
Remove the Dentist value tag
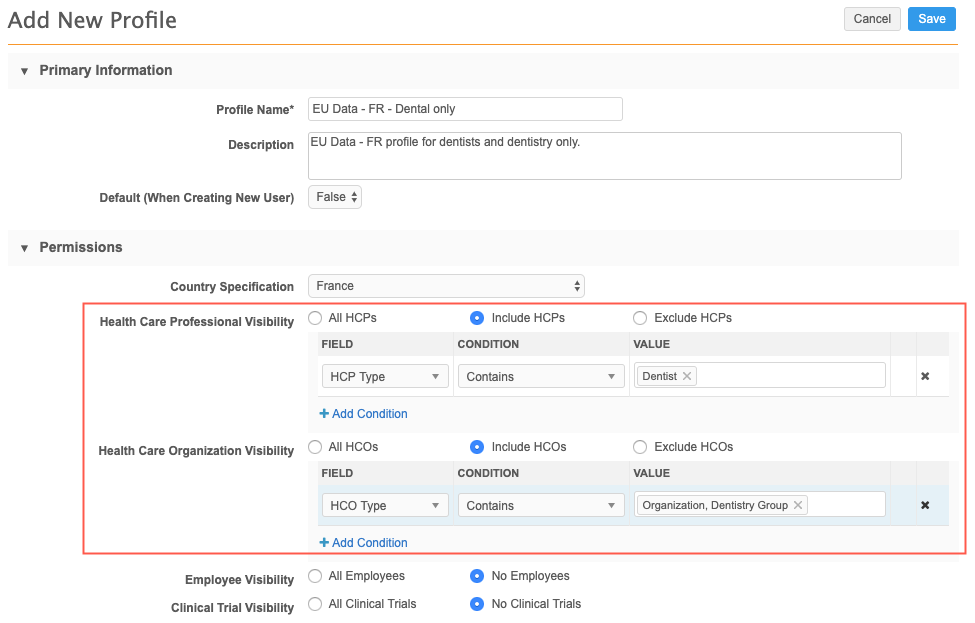[687, 377]
